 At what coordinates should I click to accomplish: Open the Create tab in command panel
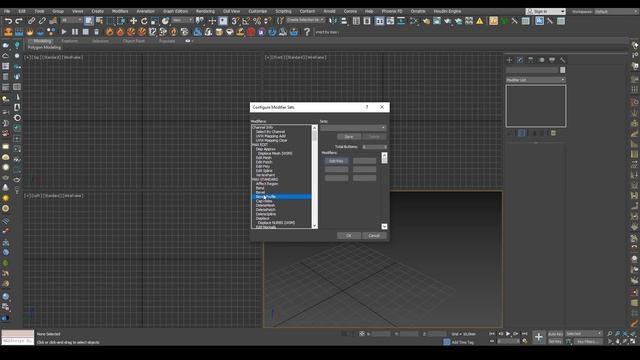tap(509, 60)
